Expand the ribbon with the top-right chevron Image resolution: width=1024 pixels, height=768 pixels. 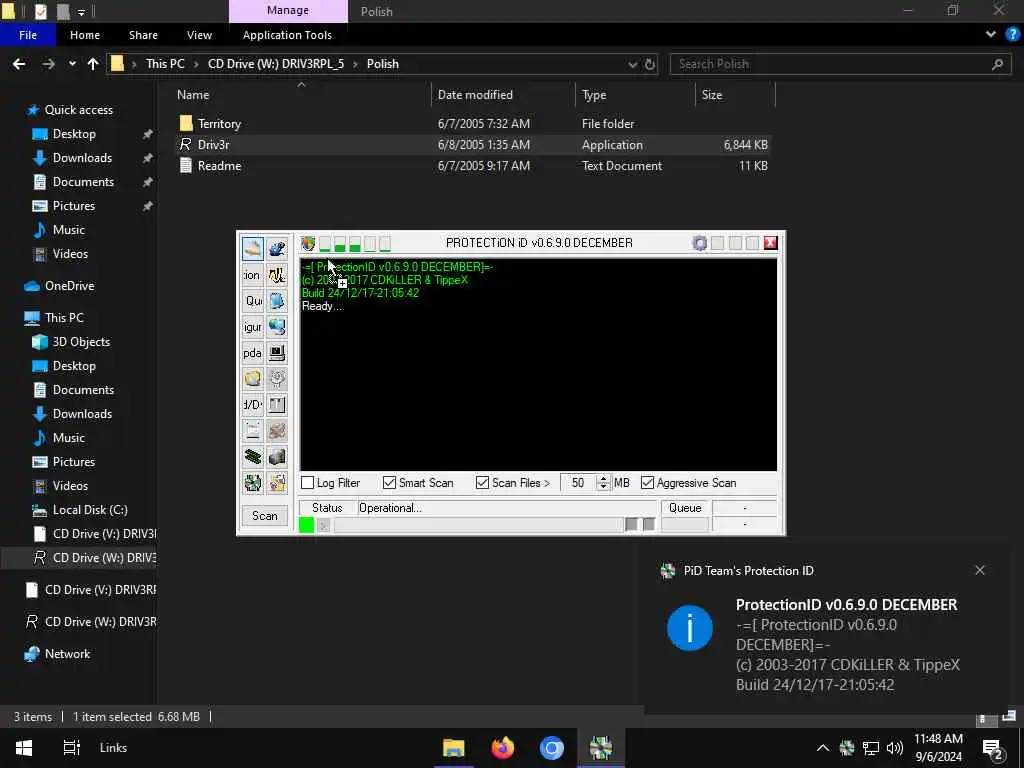(x=991, y=35)
